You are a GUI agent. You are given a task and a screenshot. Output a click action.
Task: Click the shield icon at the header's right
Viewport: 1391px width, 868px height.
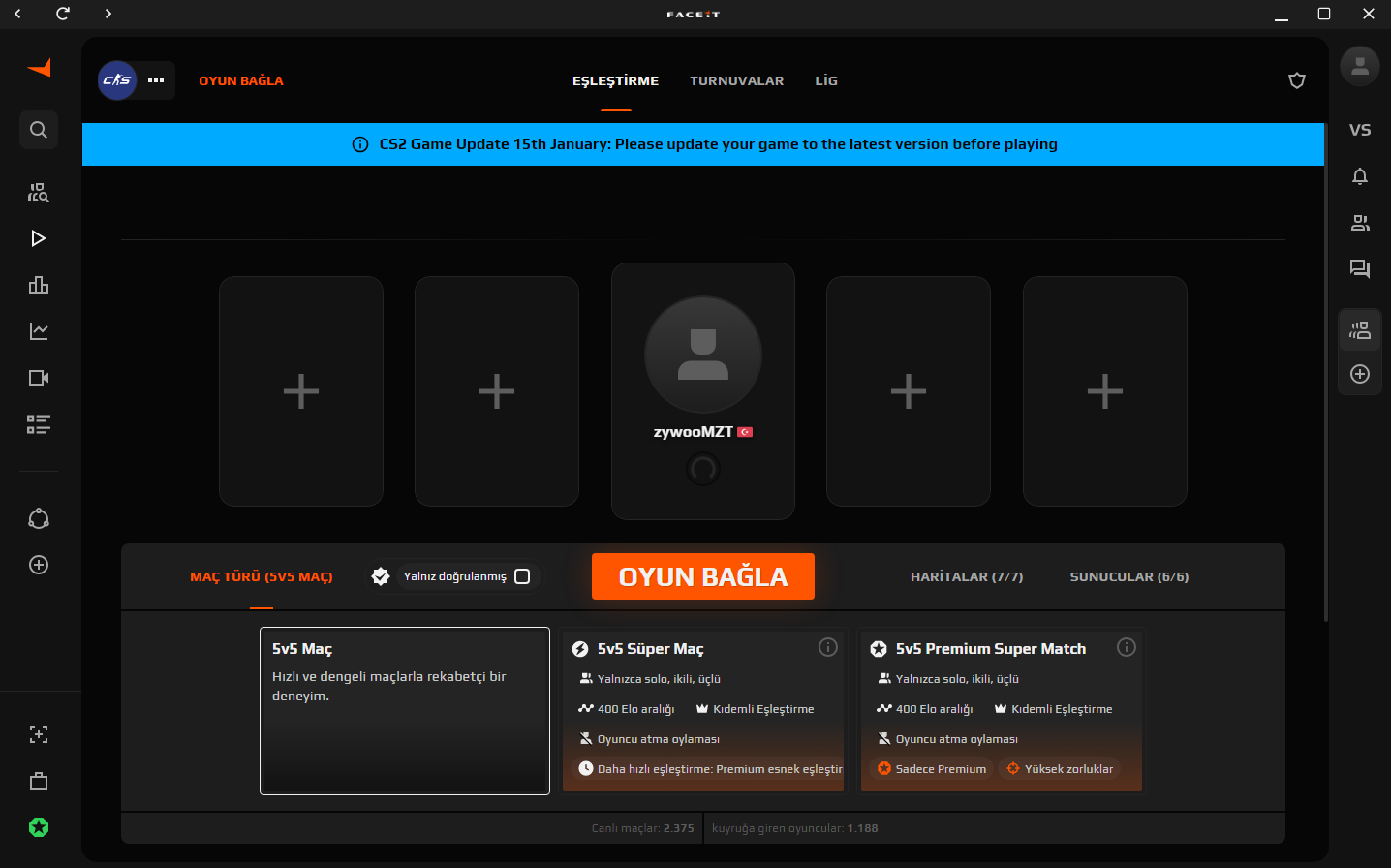pyautogui.click(x=1297, y=80)
